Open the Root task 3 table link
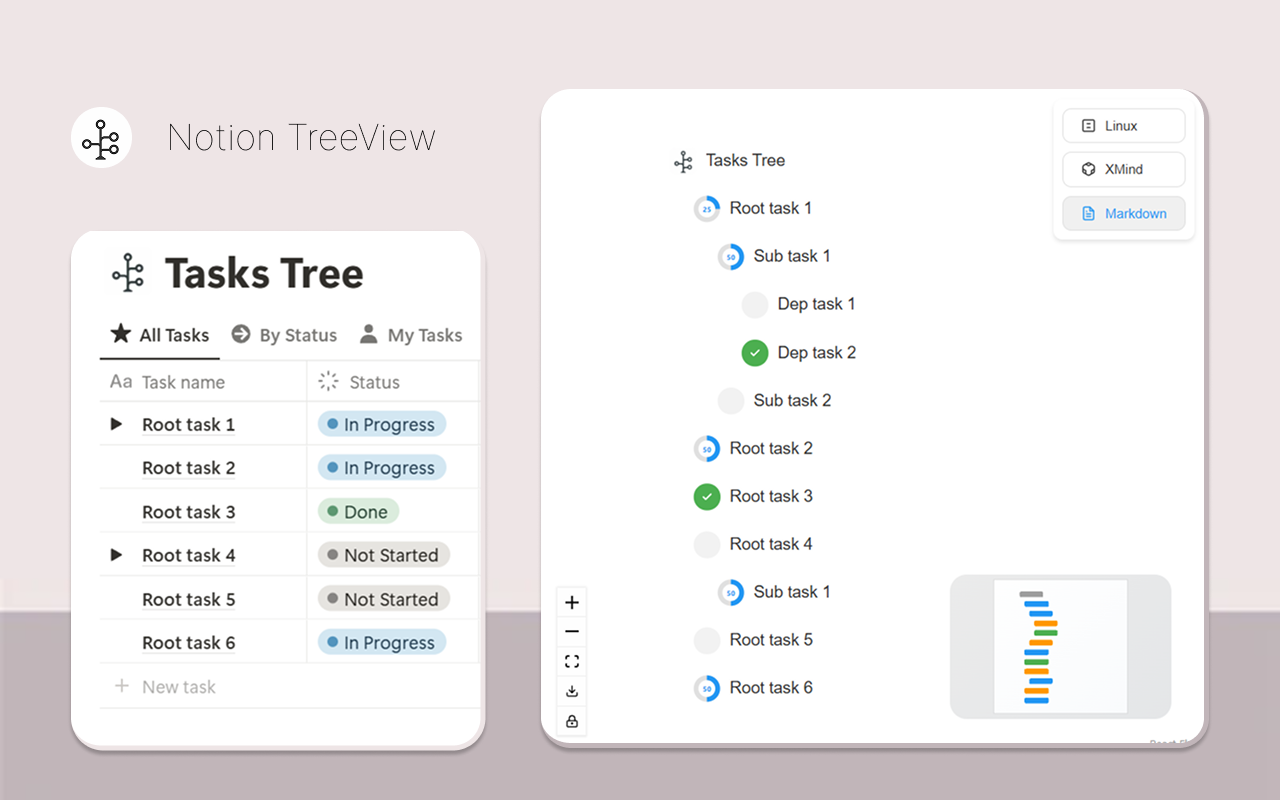This screenshot has height=800, width=1280. pyautogui.click(x=188, y=512)
